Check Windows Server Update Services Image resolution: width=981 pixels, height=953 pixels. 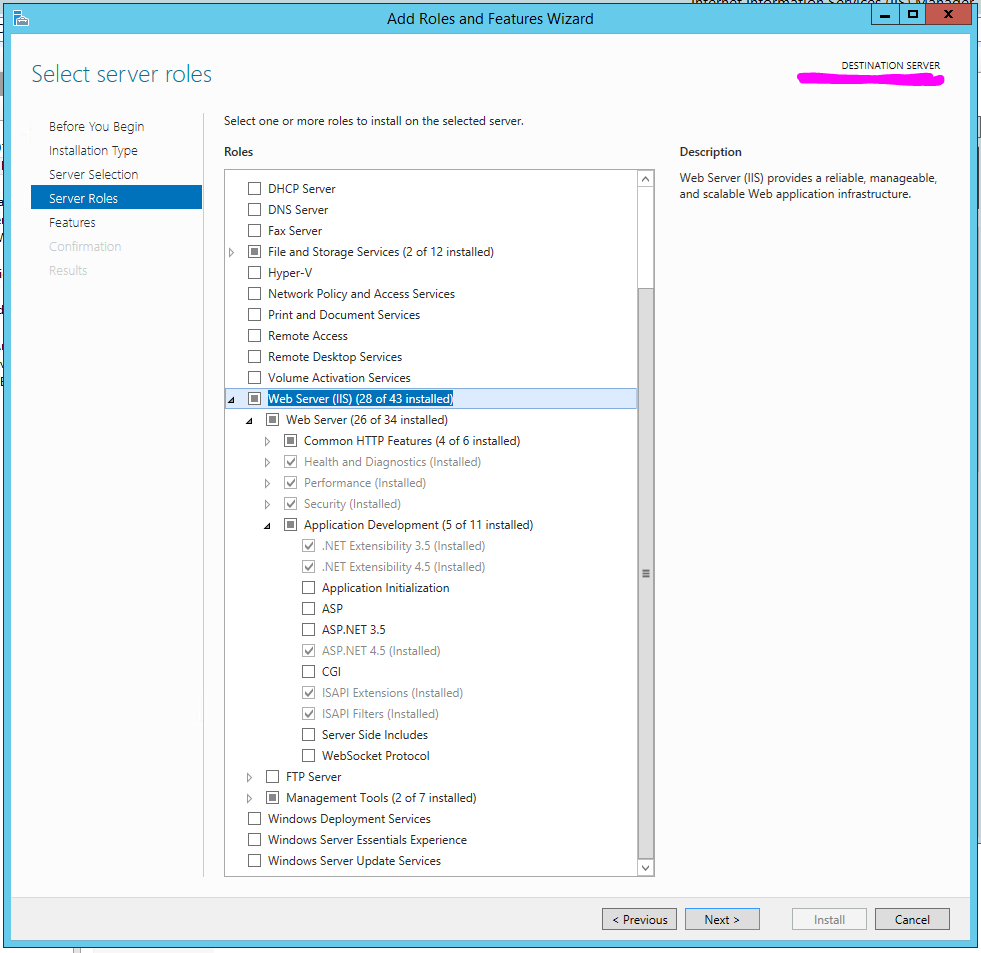255,860
